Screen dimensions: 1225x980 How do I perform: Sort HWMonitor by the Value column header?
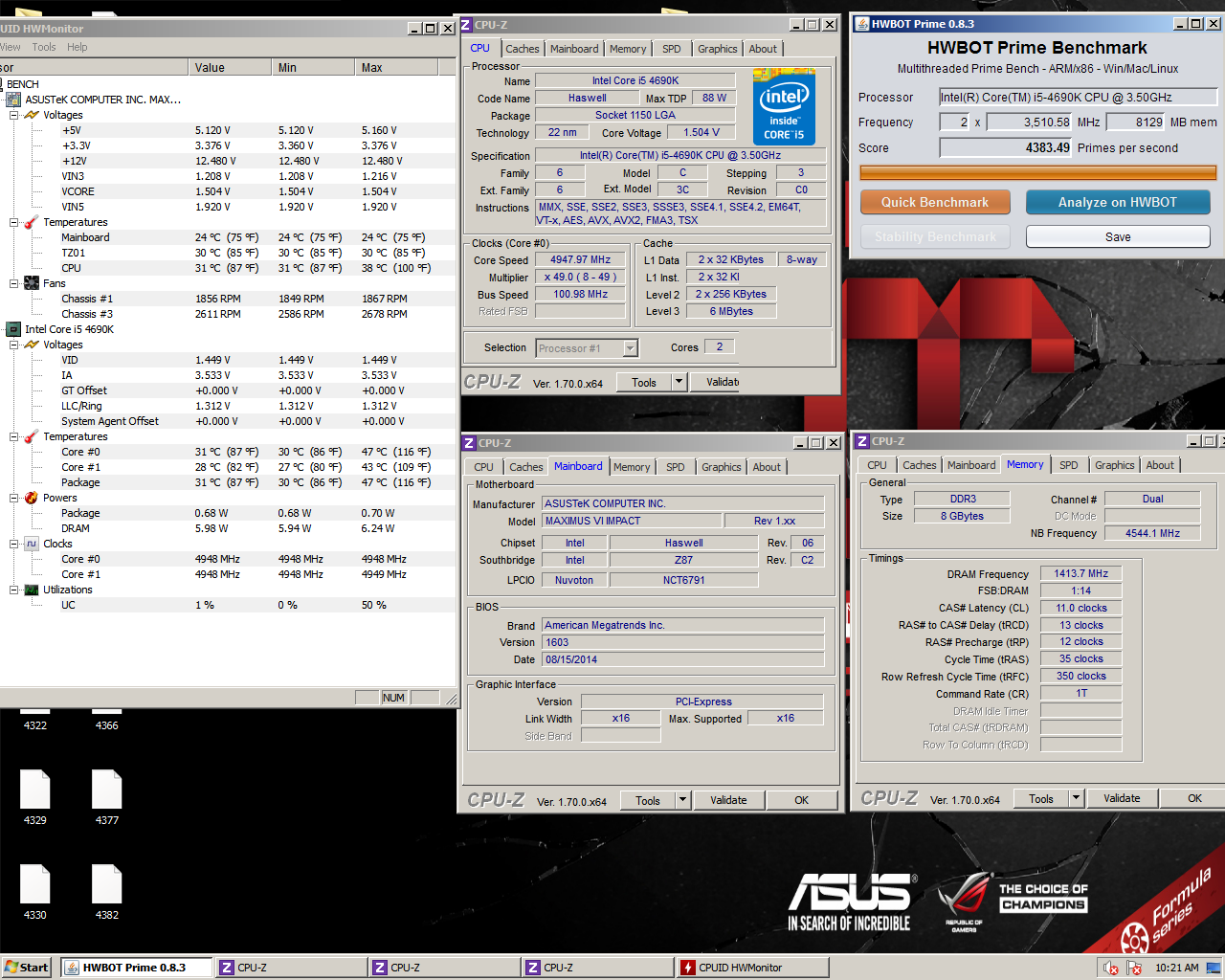[230, 67]
